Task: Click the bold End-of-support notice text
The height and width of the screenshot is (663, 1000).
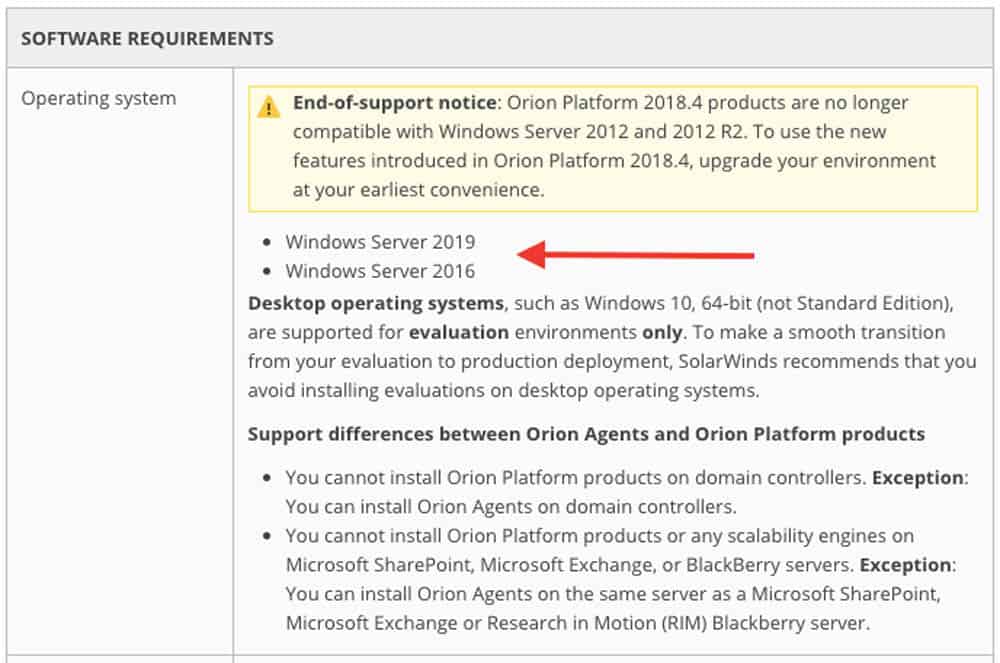Action: [394, 103]
